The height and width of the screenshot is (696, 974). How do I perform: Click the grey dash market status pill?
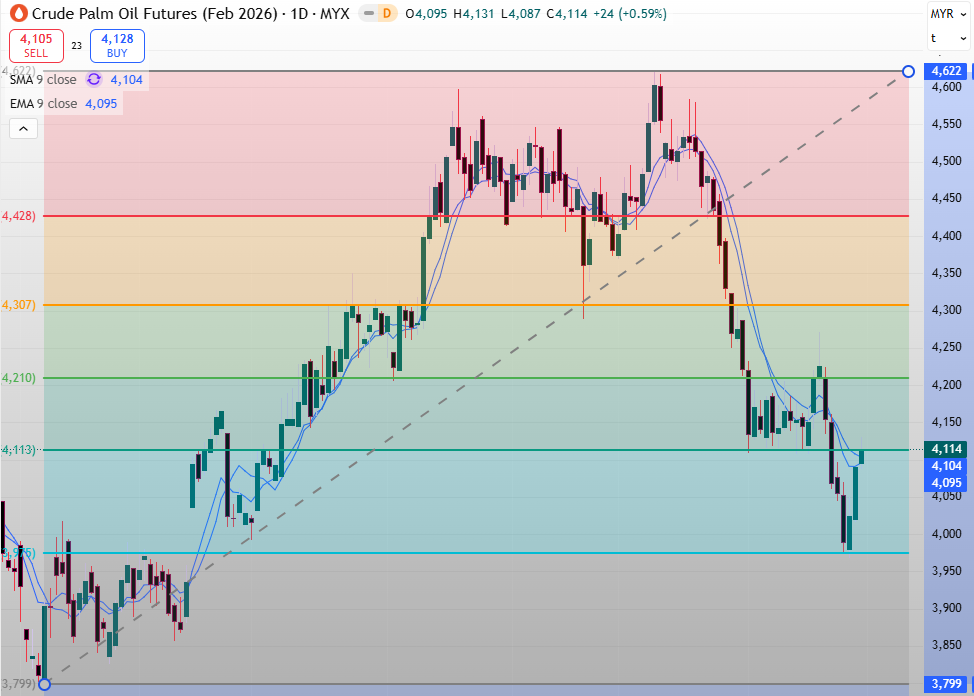point(368,14)
